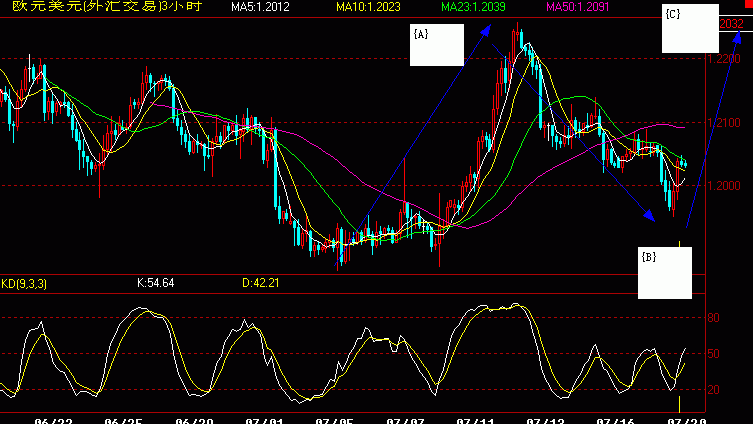Click the chart title 欧元美元(外汇交易)3小时
This screenshot has width=753, height=424.
point(107,7)
